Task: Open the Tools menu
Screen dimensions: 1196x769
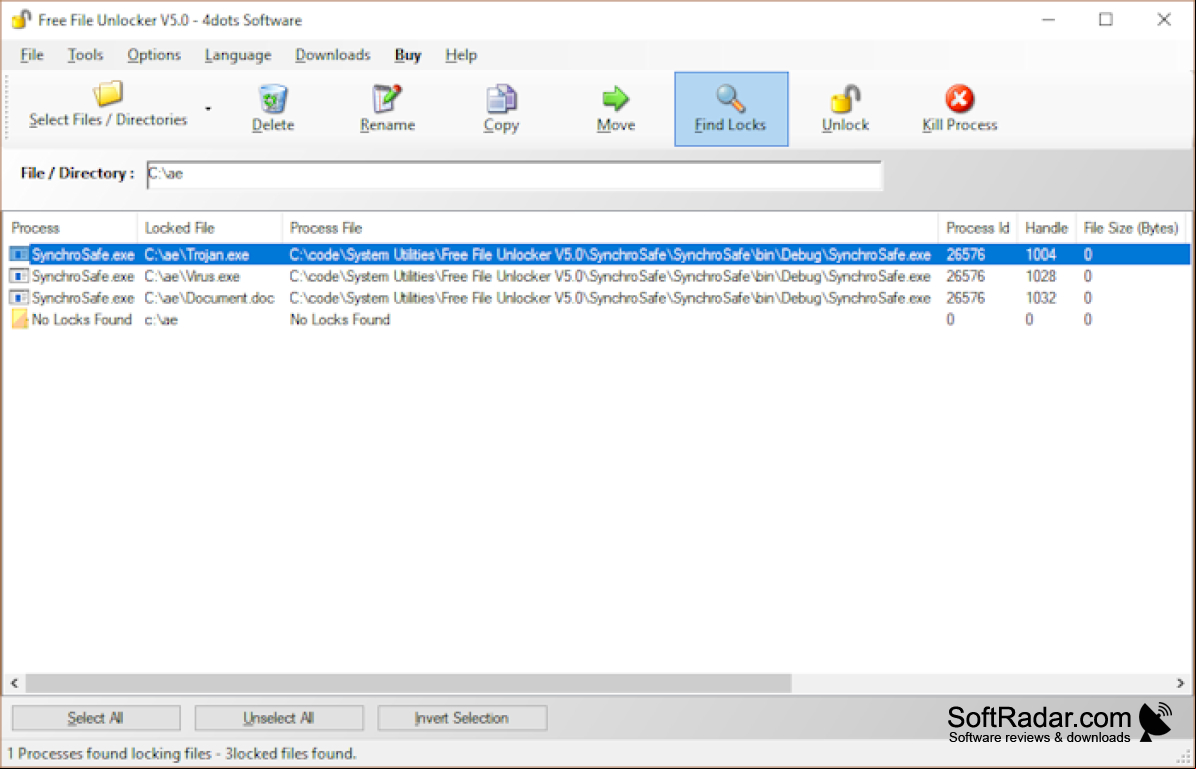Action: coord(85,55)
